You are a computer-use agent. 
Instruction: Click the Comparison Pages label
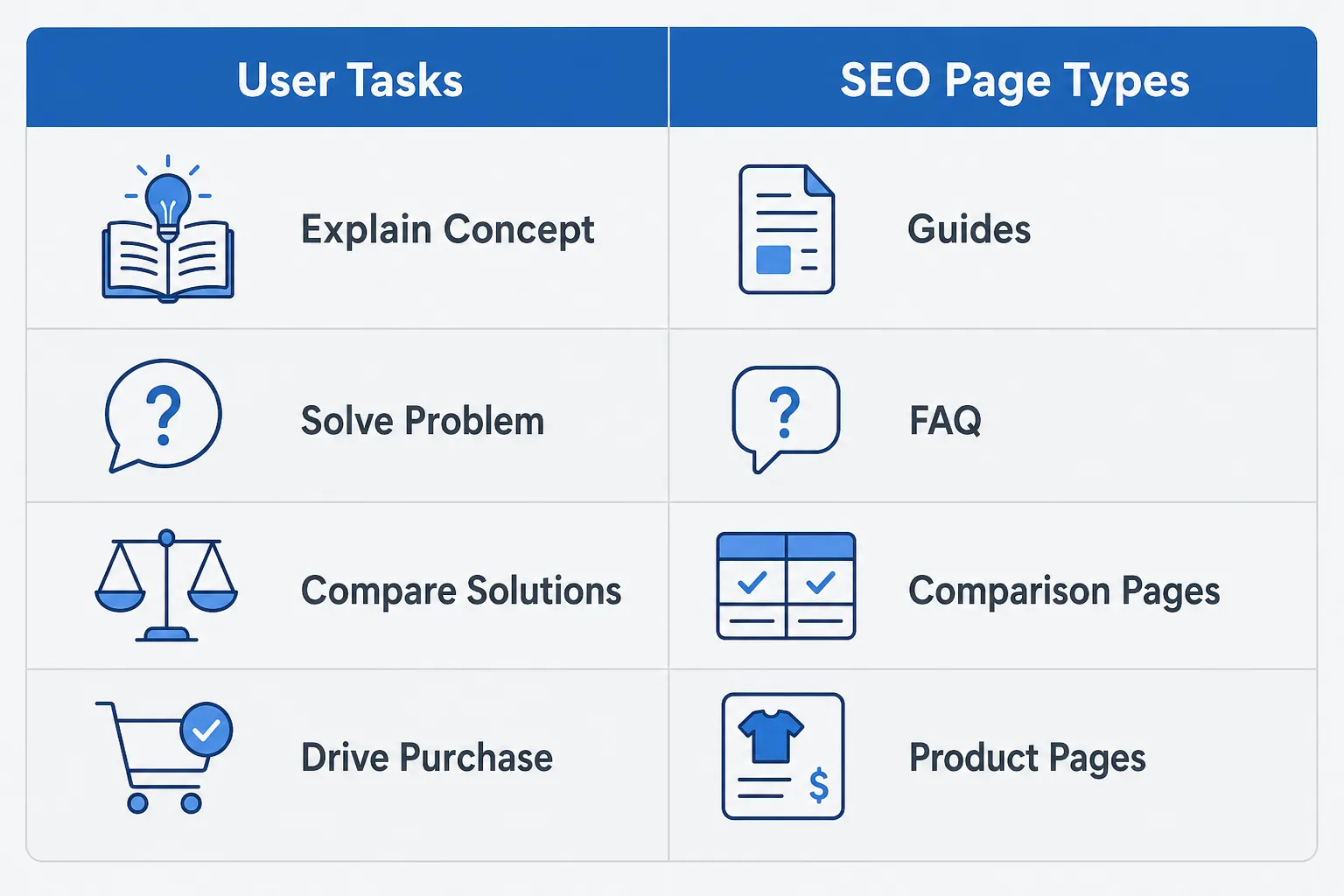coord(1064,591)
